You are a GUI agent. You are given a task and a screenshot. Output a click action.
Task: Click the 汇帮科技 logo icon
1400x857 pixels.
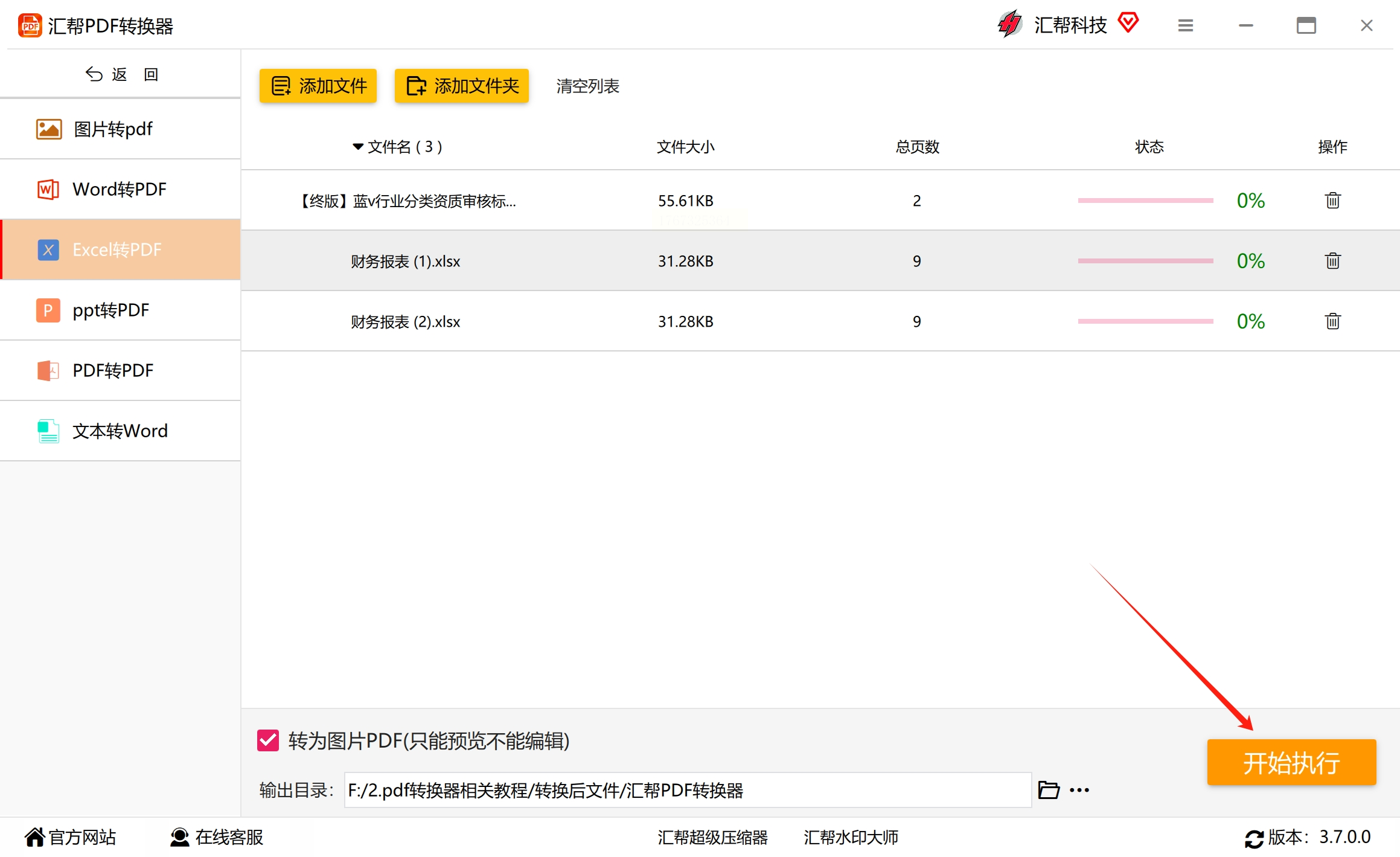point(1010,24)
